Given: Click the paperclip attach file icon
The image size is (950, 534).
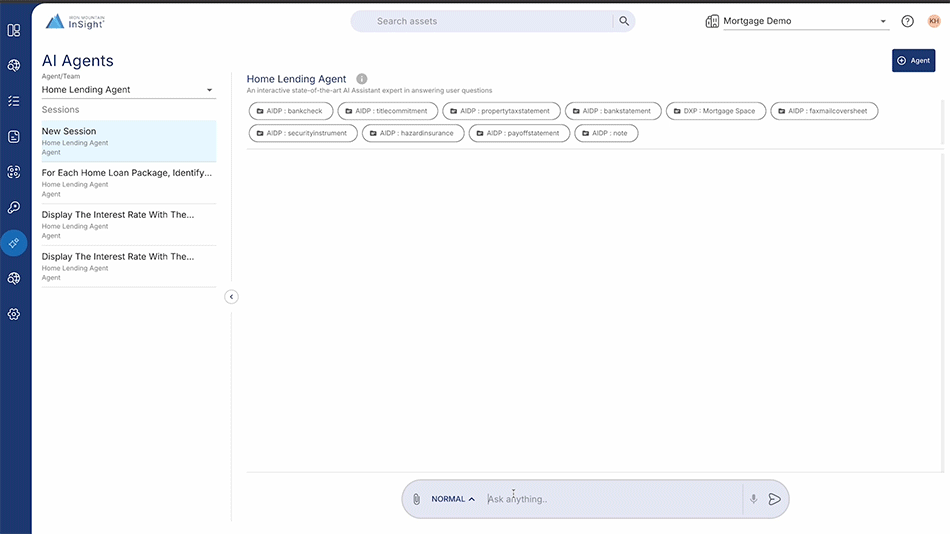Looking at the screenshot, I should [x=417, y=499].
